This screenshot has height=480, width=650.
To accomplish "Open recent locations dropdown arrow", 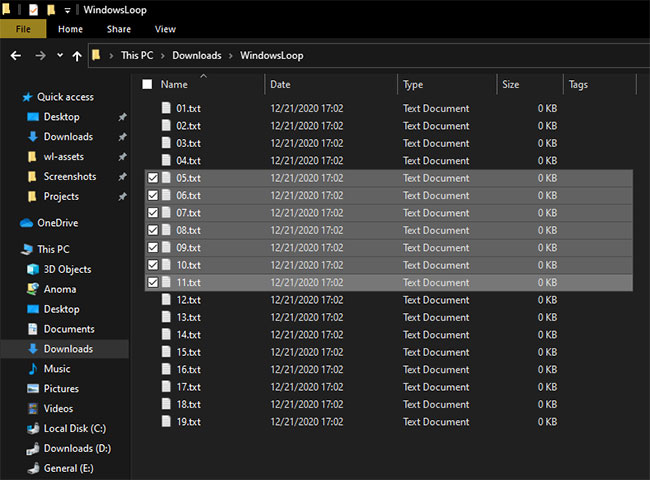I will (x=60, y=55).
